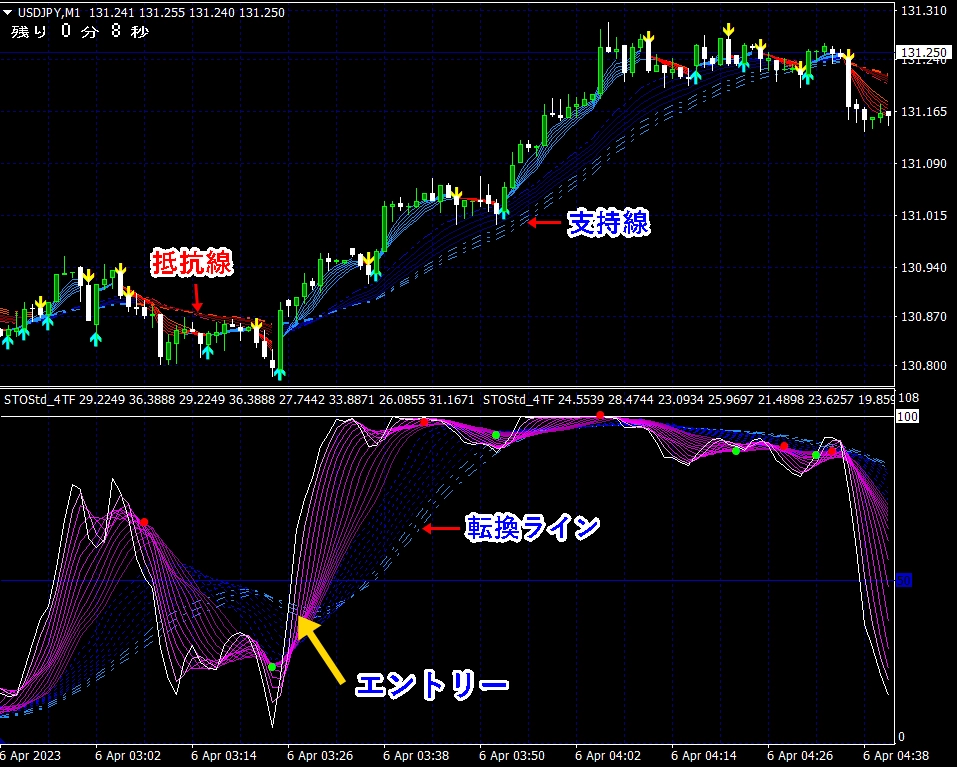957x767 pixels.
Task: Click the red dot at stochastic peak near 03:02
Action: pyautogui.click(x=144, y=522)
